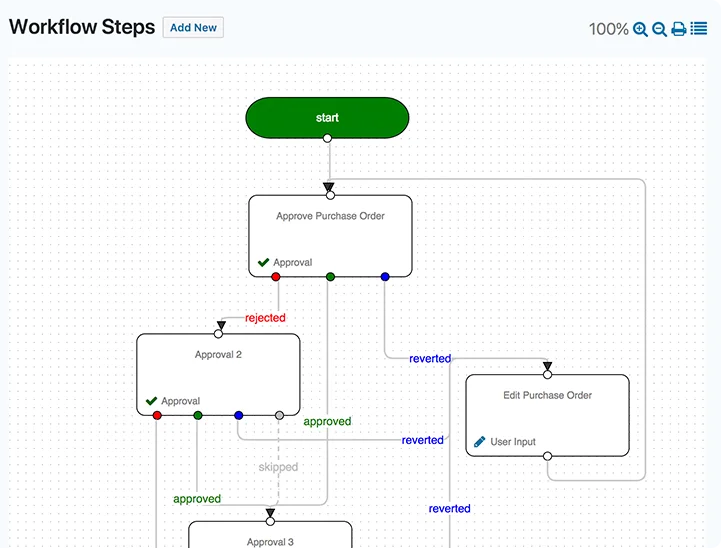Click the red 'rejected' connection label
Screen dimensions: 721x548
(265, 318)
